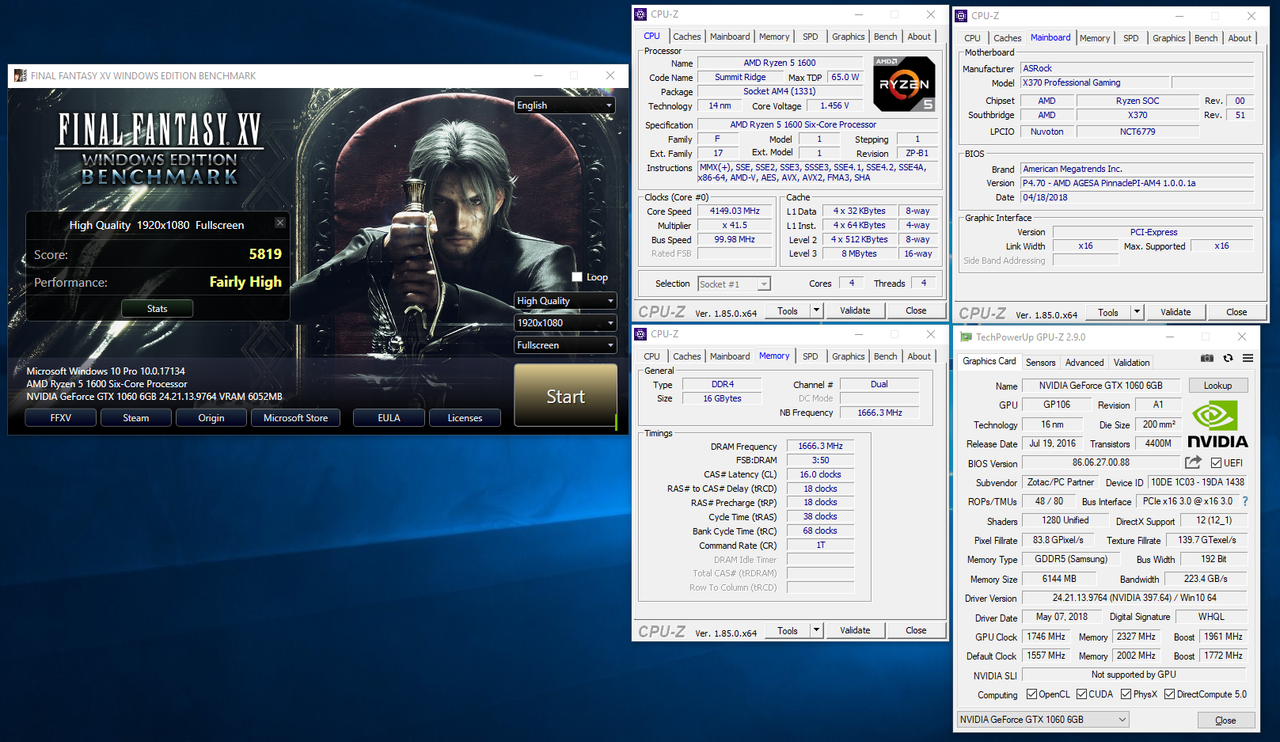Open the Fullscreen display mode dropdown
The image size is (1280, 742).
pyautogui.click(x=565, y=345)
